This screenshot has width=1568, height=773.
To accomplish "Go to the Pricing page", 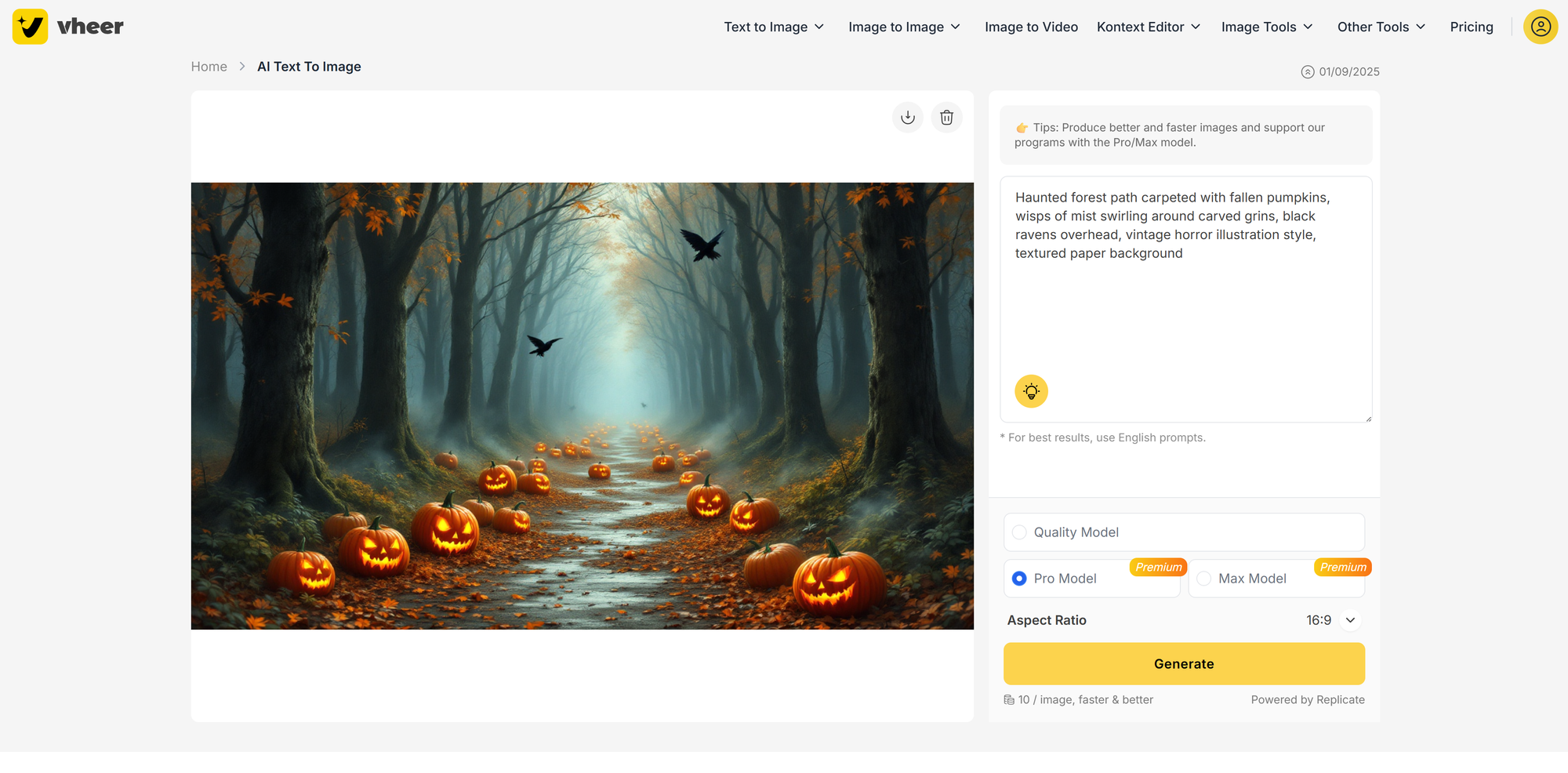I will coord(1471,27).
